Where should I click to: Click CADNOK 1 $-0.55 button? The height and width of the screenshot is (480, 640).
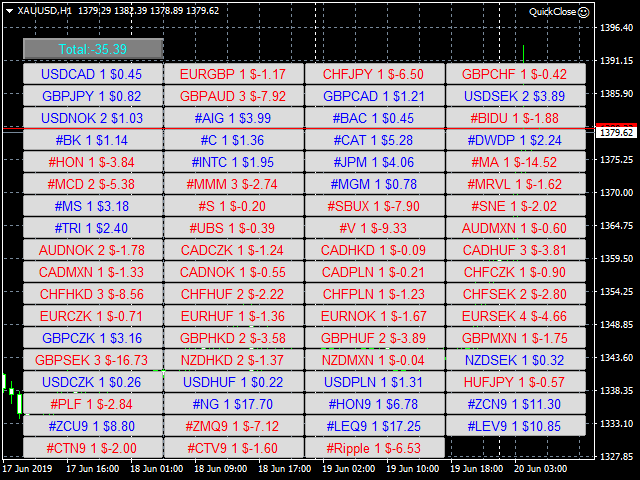coord(234,272)
